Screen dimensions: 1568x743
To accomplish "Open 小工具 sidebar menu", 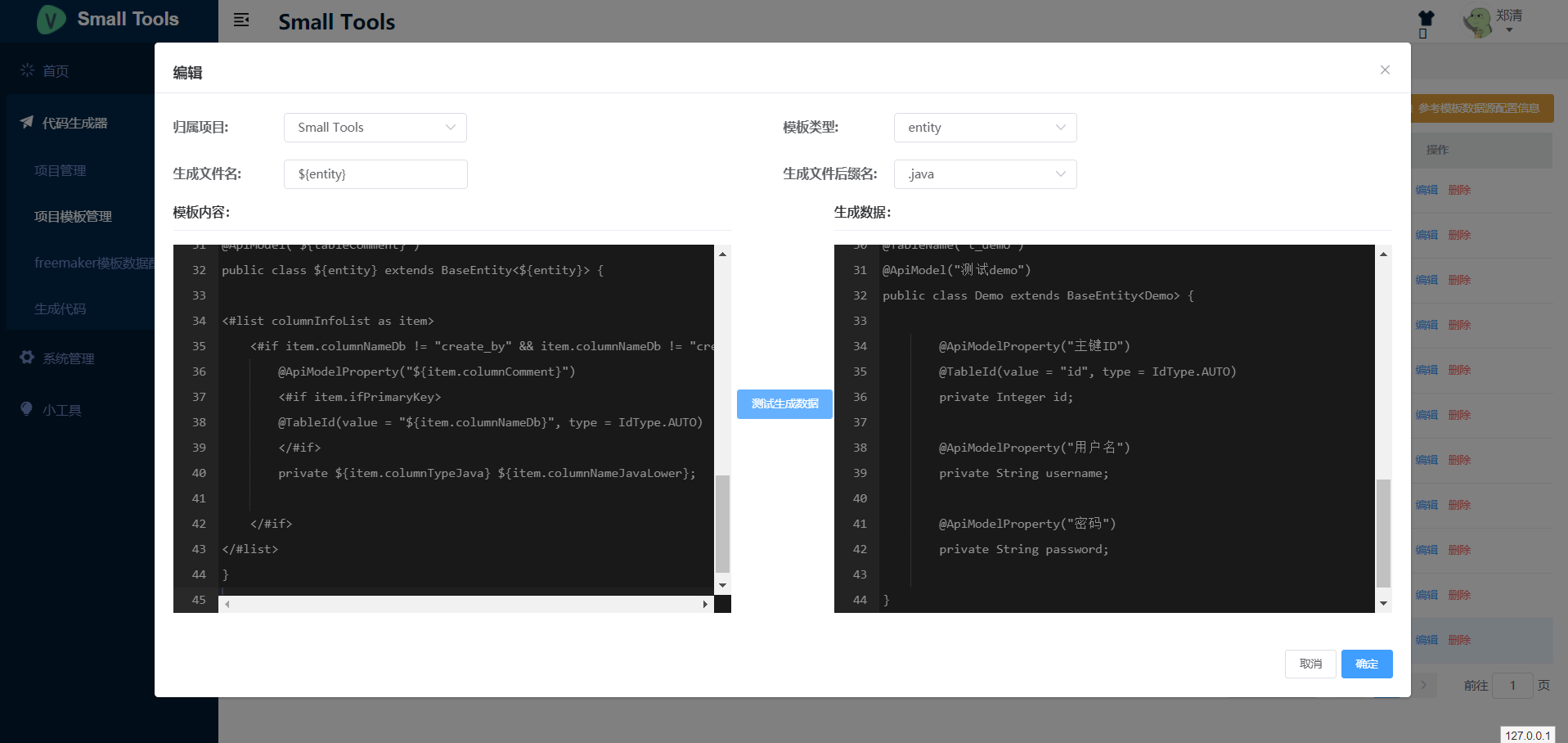I will [62, 410].
